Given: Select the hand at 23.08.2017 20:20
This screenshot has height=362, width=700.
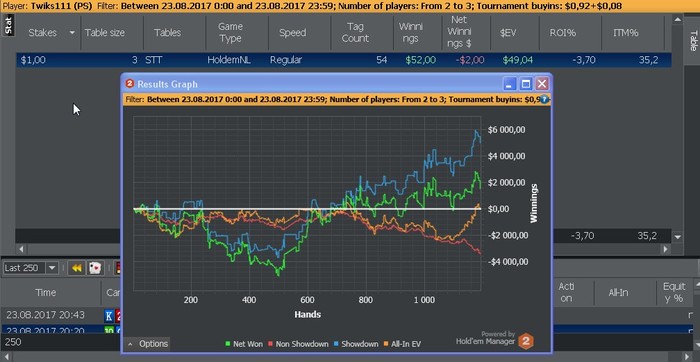Looking at the screenshot, I should (x=45, y=331).
